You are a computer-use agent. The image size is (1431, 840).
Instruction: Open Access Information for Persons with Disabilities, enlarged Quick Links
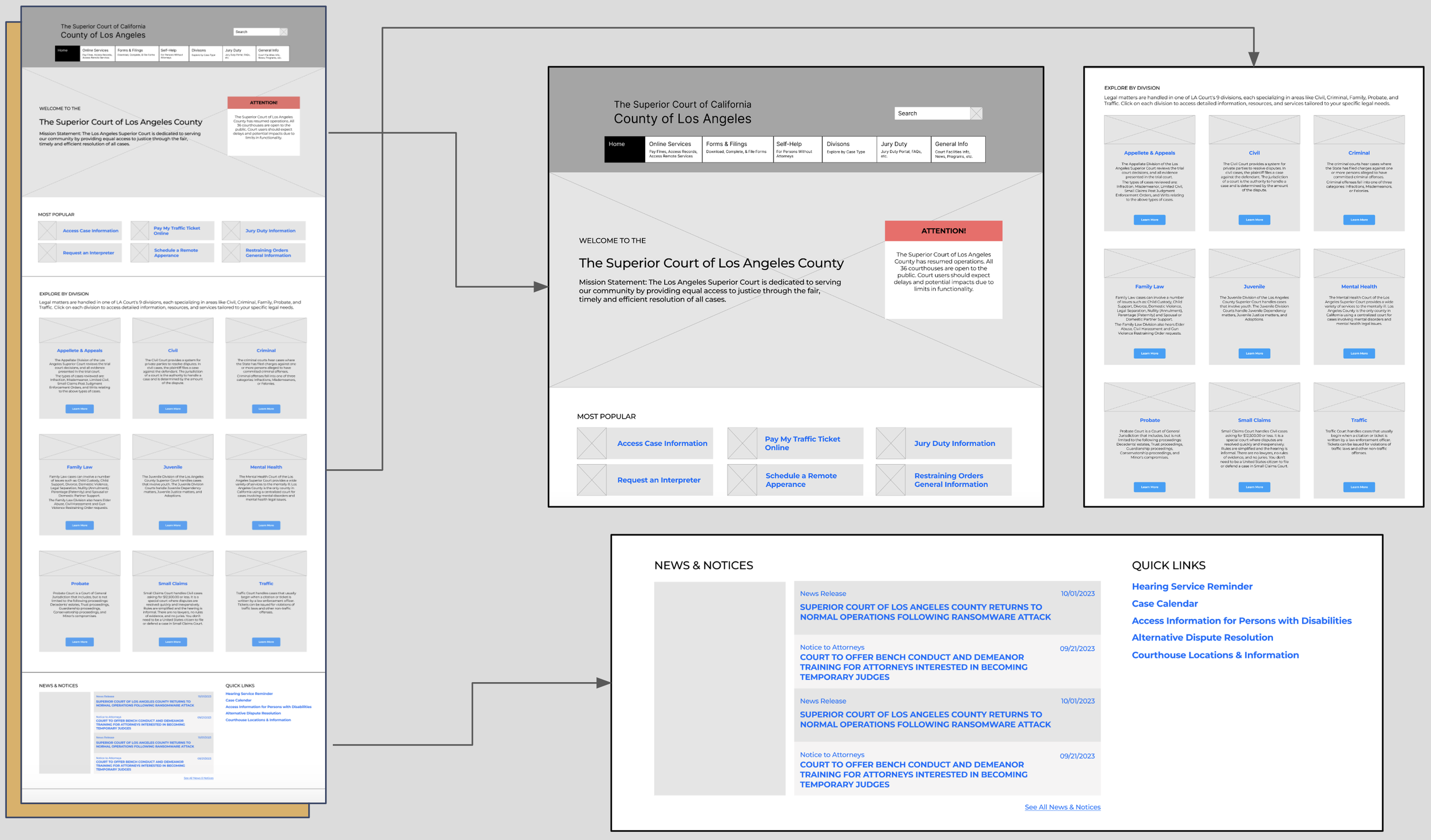point(1242,621)
